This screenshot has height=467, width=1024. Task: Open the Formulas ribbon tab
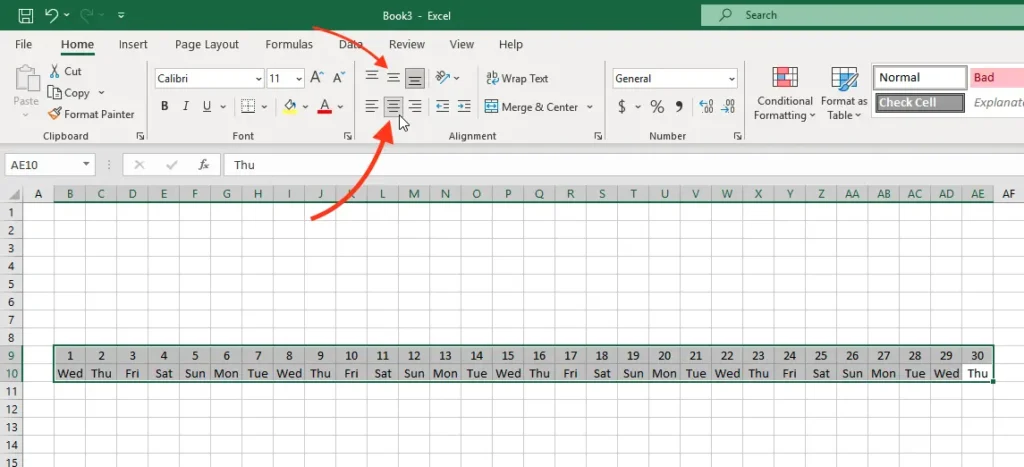[x=289, y=44]
